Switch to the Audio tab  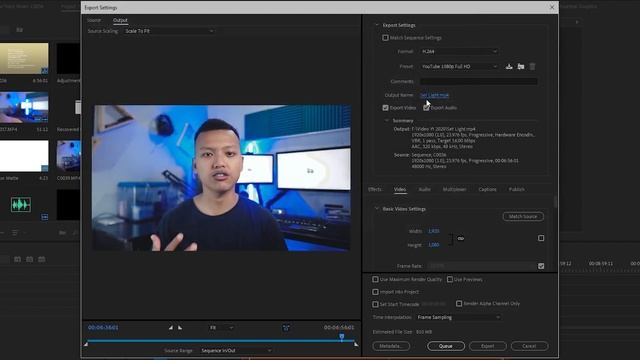click(x=424, y=189)
